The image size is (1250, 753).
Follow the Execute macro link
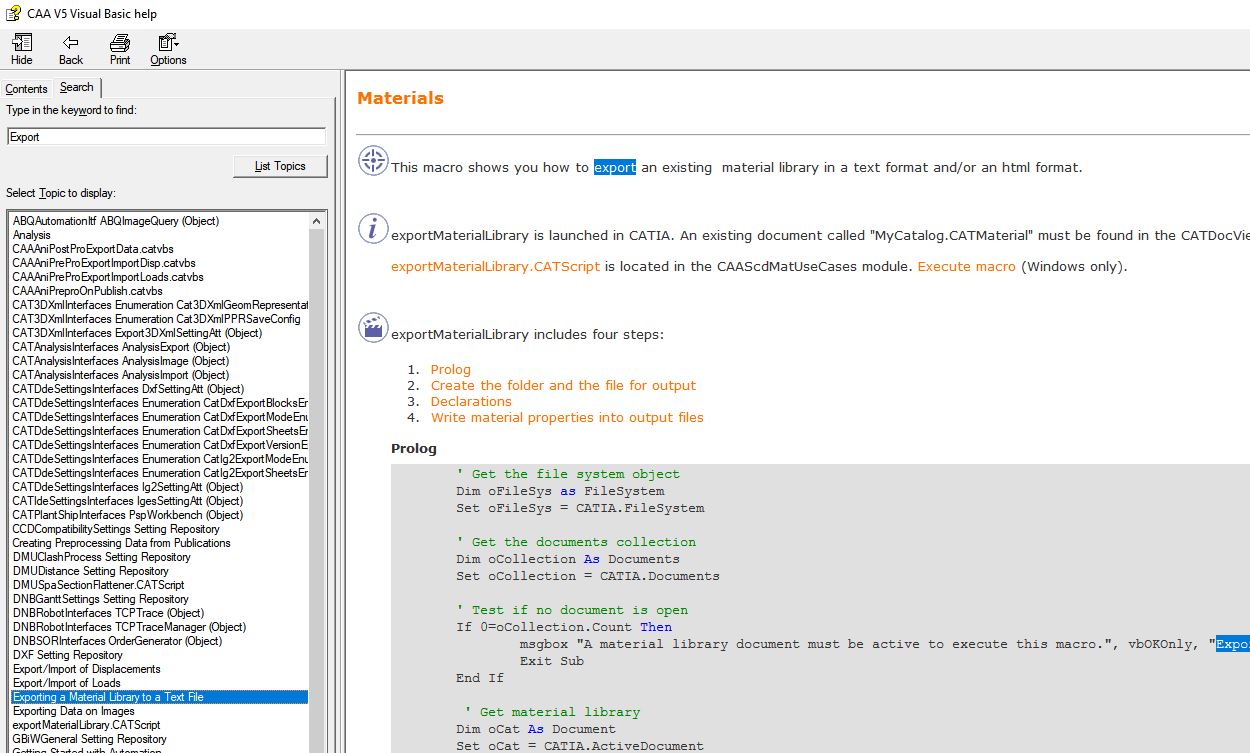[x=966, y=267]
